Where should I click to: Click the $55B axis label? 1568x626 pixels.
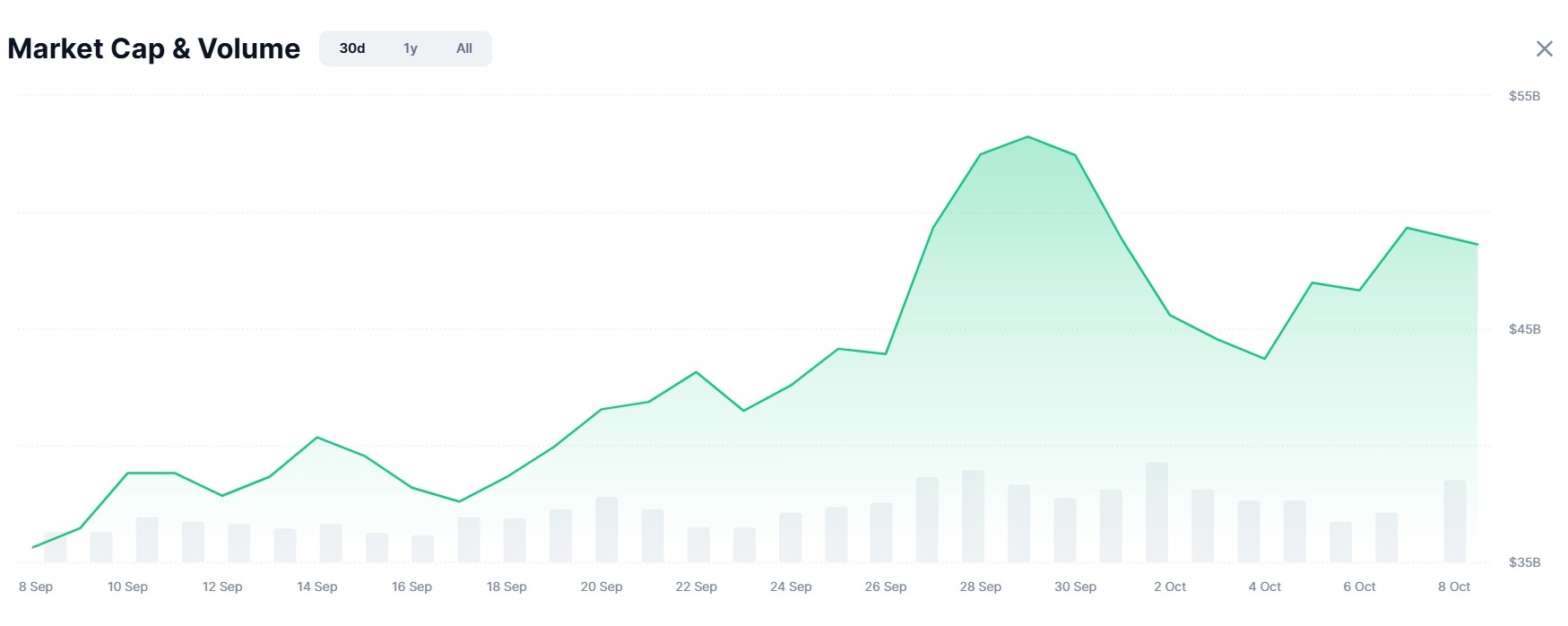coord(1524,96)
